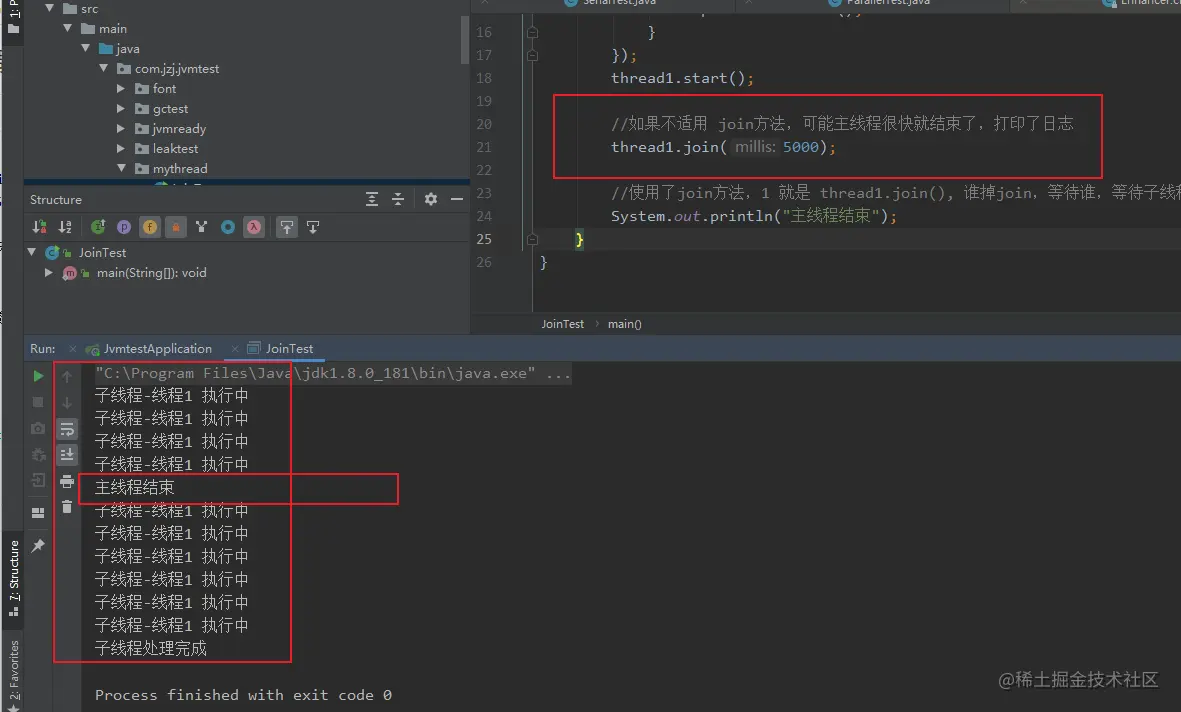
Task: Toggle Show Fields orange f icon
Action: coord(150,227)
